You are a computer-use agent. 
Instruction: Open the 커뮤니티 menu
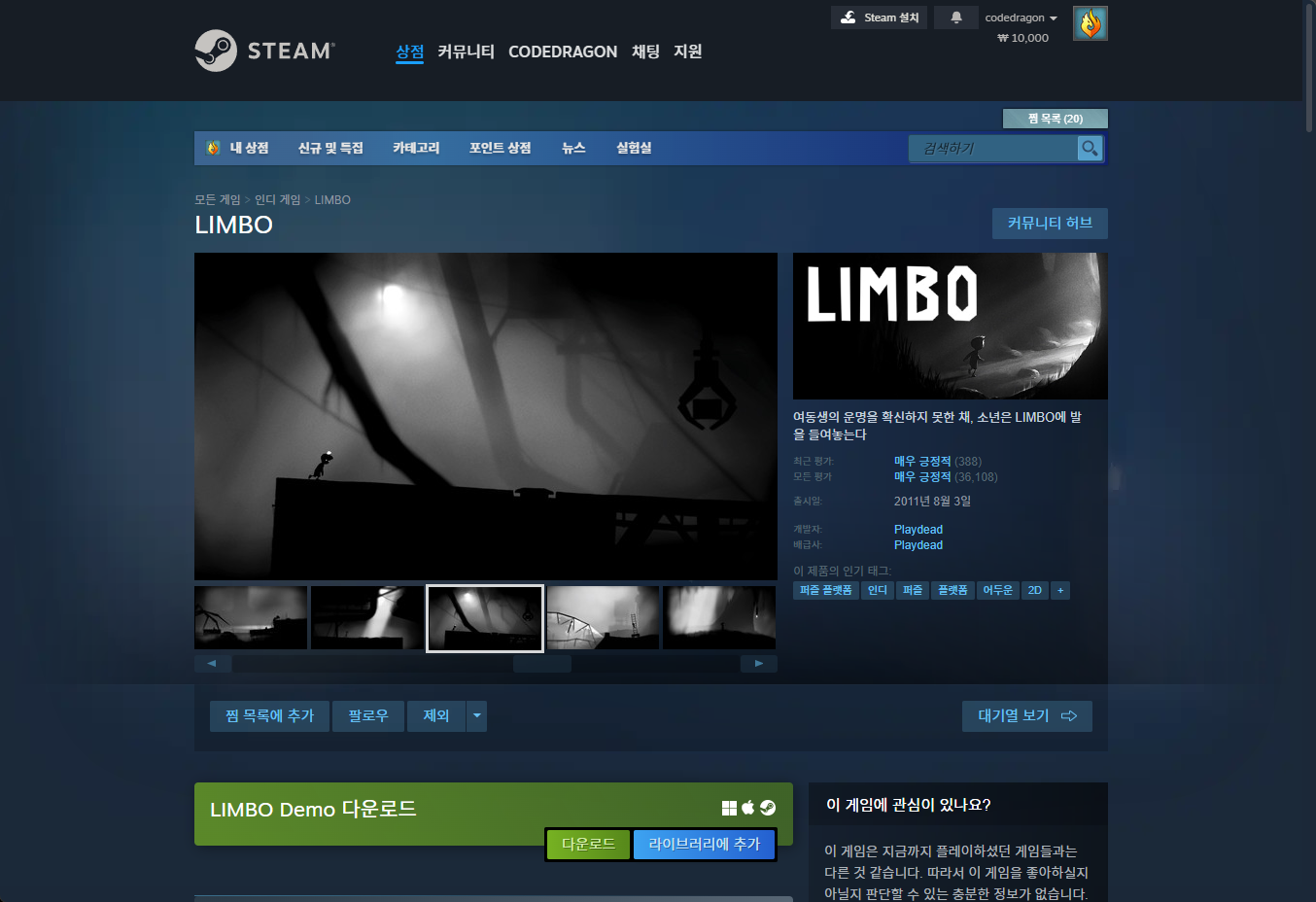pos(466,52)
